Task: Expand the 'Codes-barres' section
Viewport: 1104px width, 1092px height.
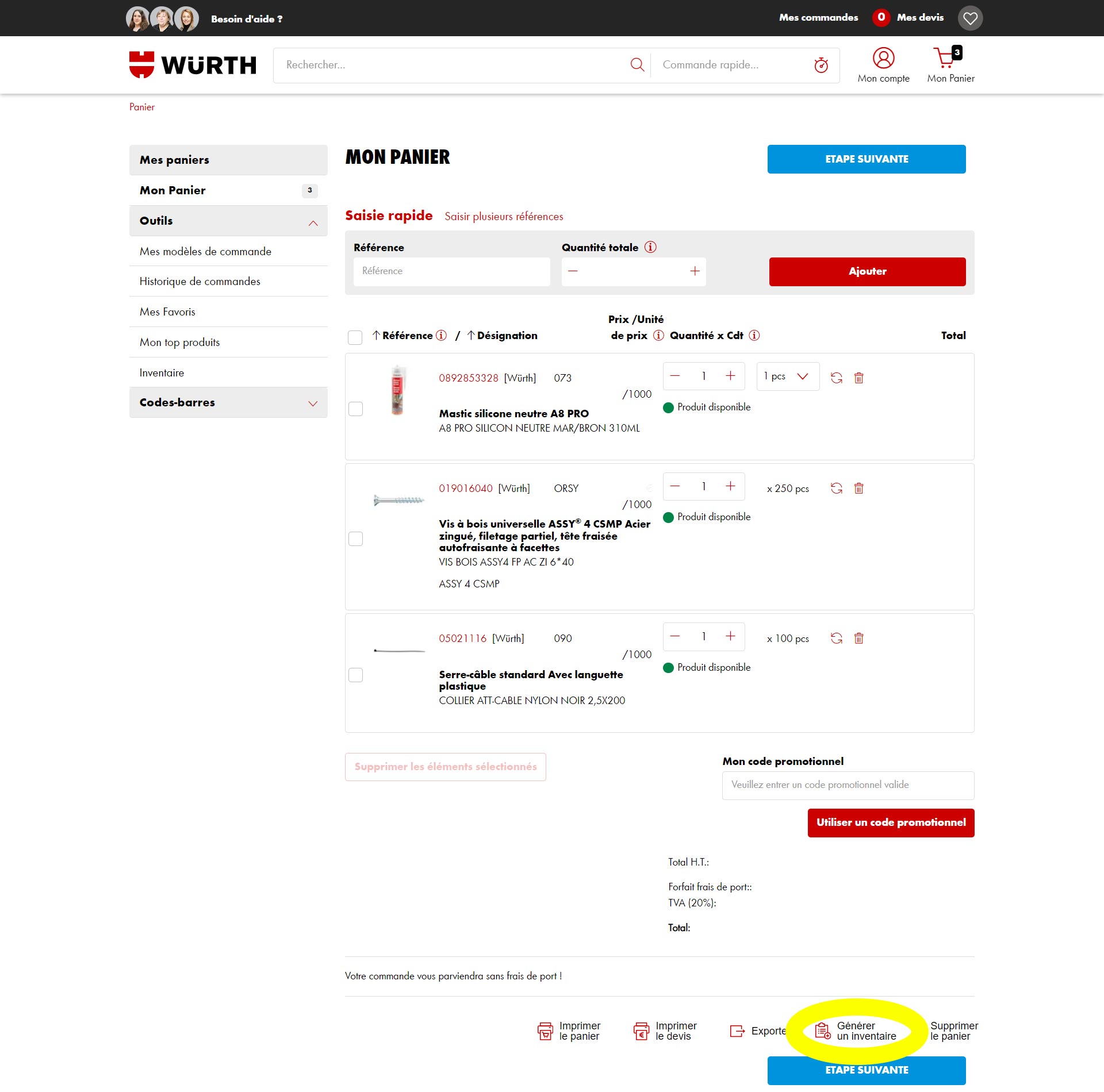Action: coord(227,402)
